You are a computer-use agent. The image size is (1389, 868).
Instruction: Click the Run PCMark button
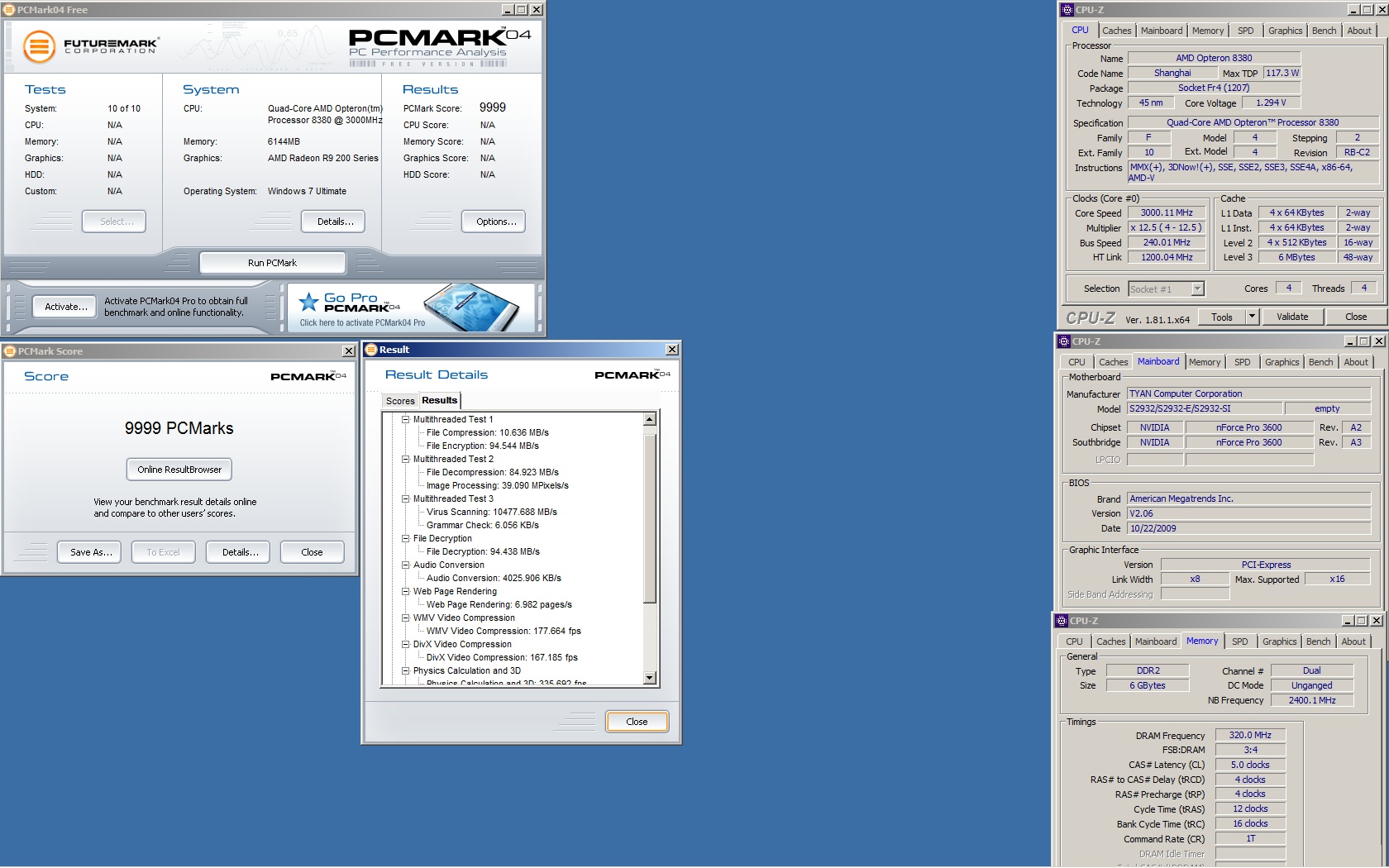point(272,263)
